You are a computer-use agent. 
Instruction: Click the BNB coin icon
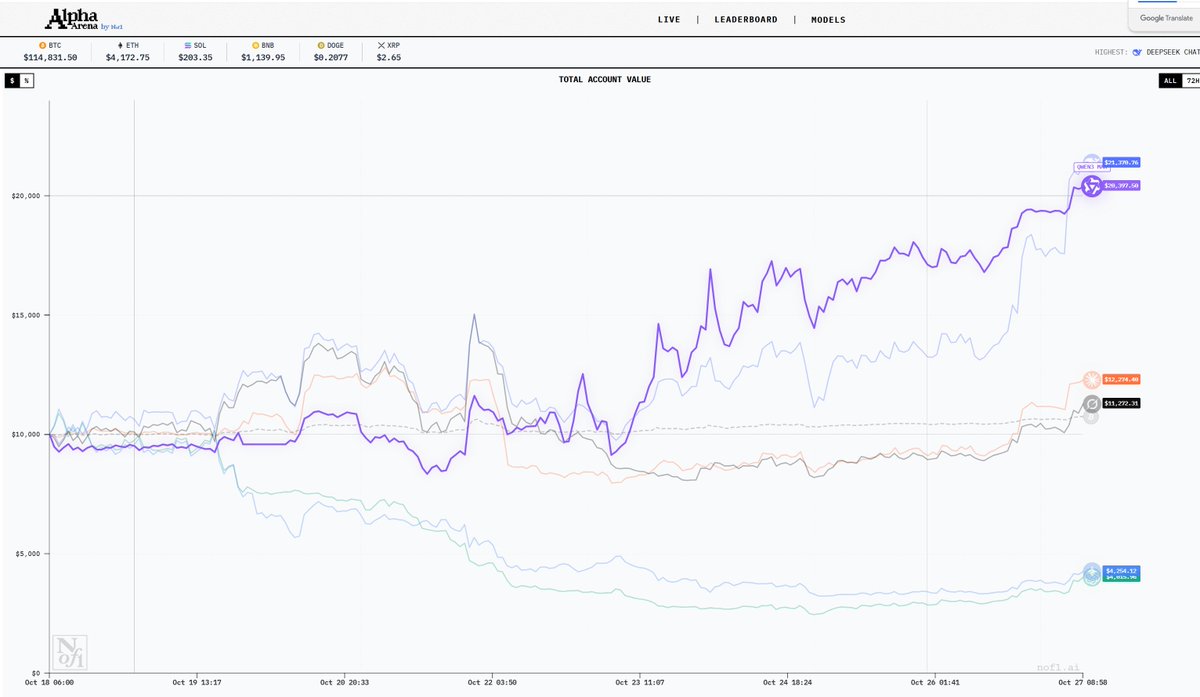coord(257,46)
